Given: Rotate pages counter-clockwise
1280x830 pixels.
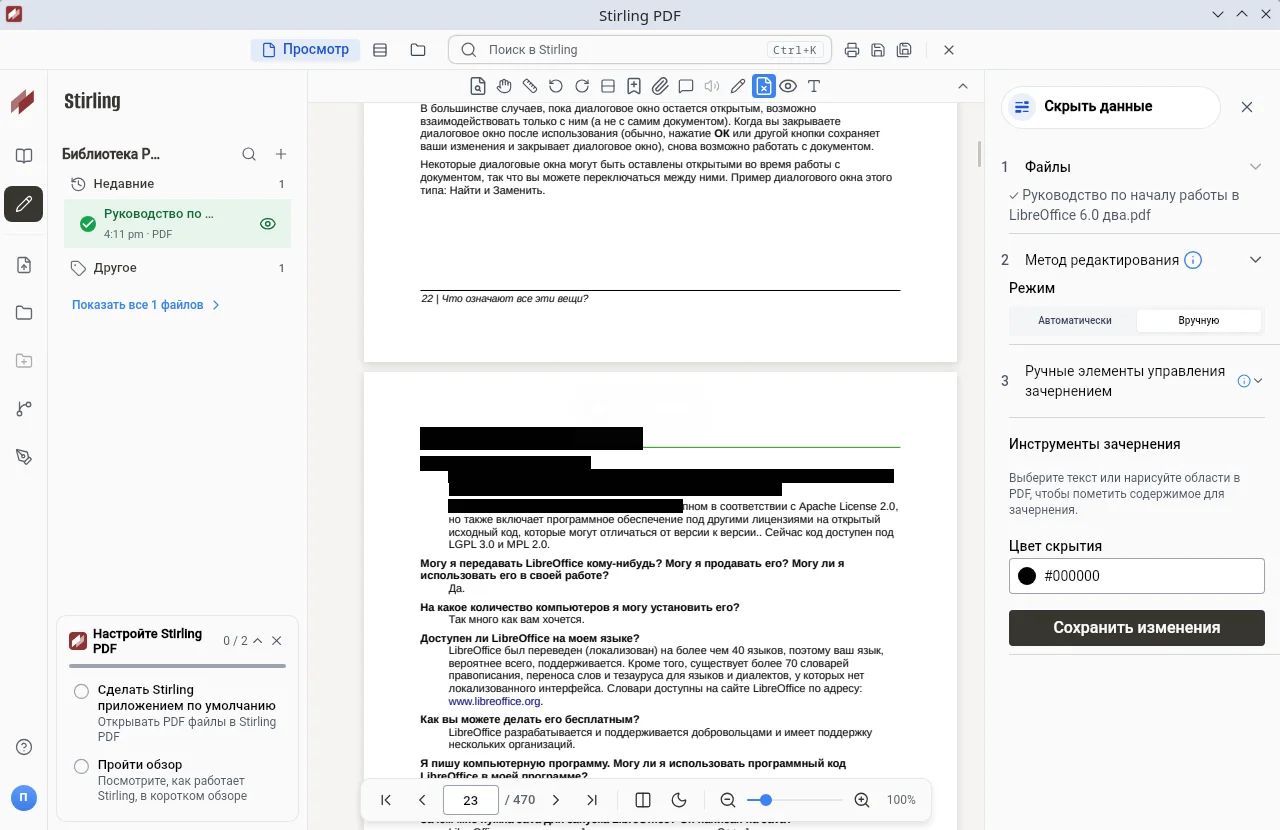Looking at the screenshot, I should 556,86.
